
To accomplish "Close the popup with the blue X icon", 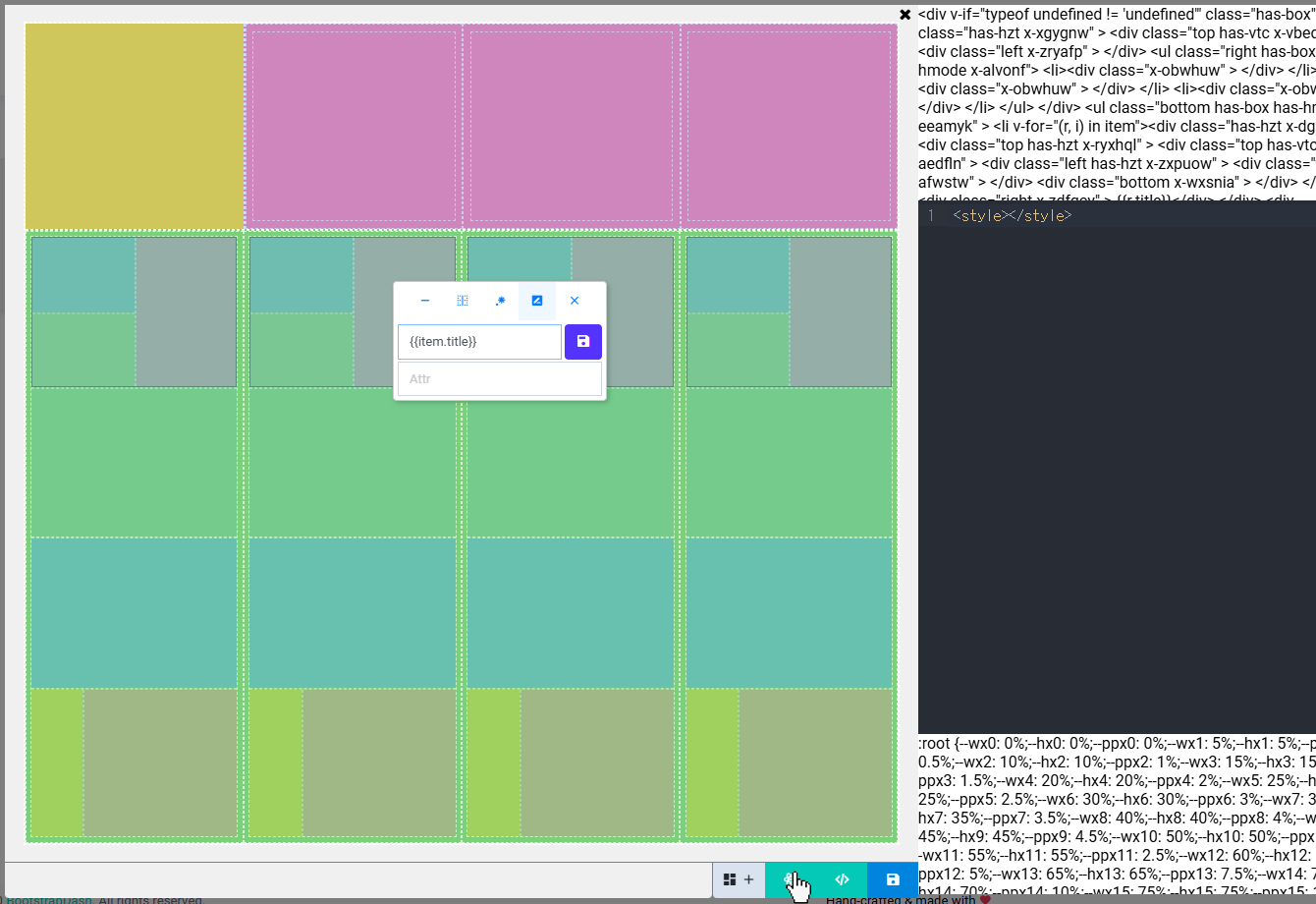I will [x=575, y=301].
